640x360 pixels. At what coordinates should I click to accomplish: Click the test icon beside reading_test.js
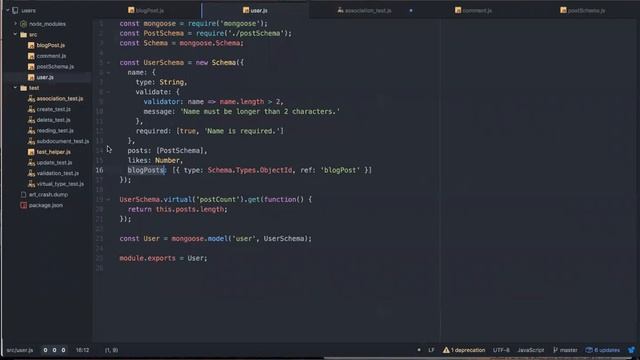pos(31,131)
